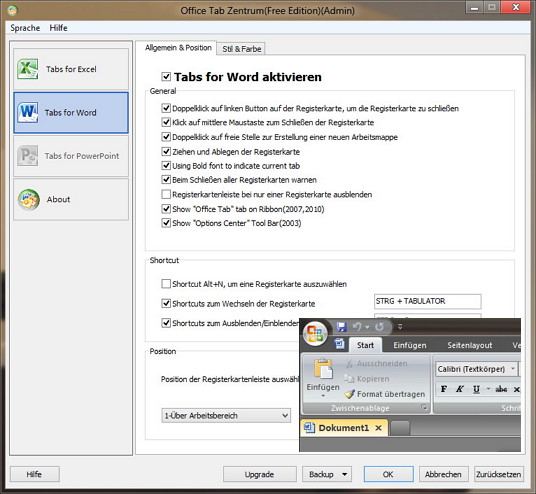The image size is (536, 494).
Task: Click the Dokument1 tab document icon
Action: click(x=309, y=428)
